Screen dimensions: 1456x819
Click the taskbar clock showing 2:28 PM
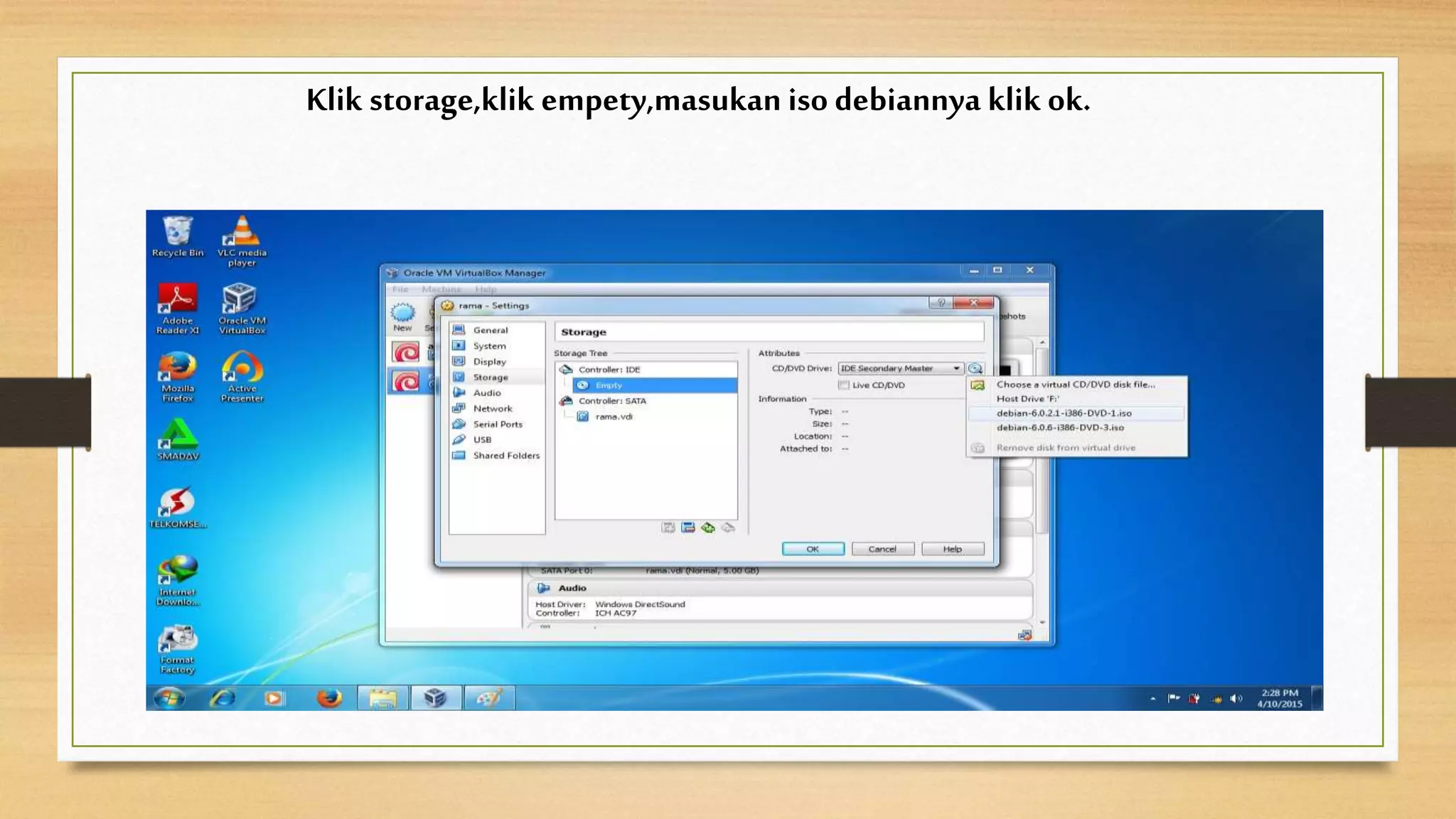tap(1280, 698)
